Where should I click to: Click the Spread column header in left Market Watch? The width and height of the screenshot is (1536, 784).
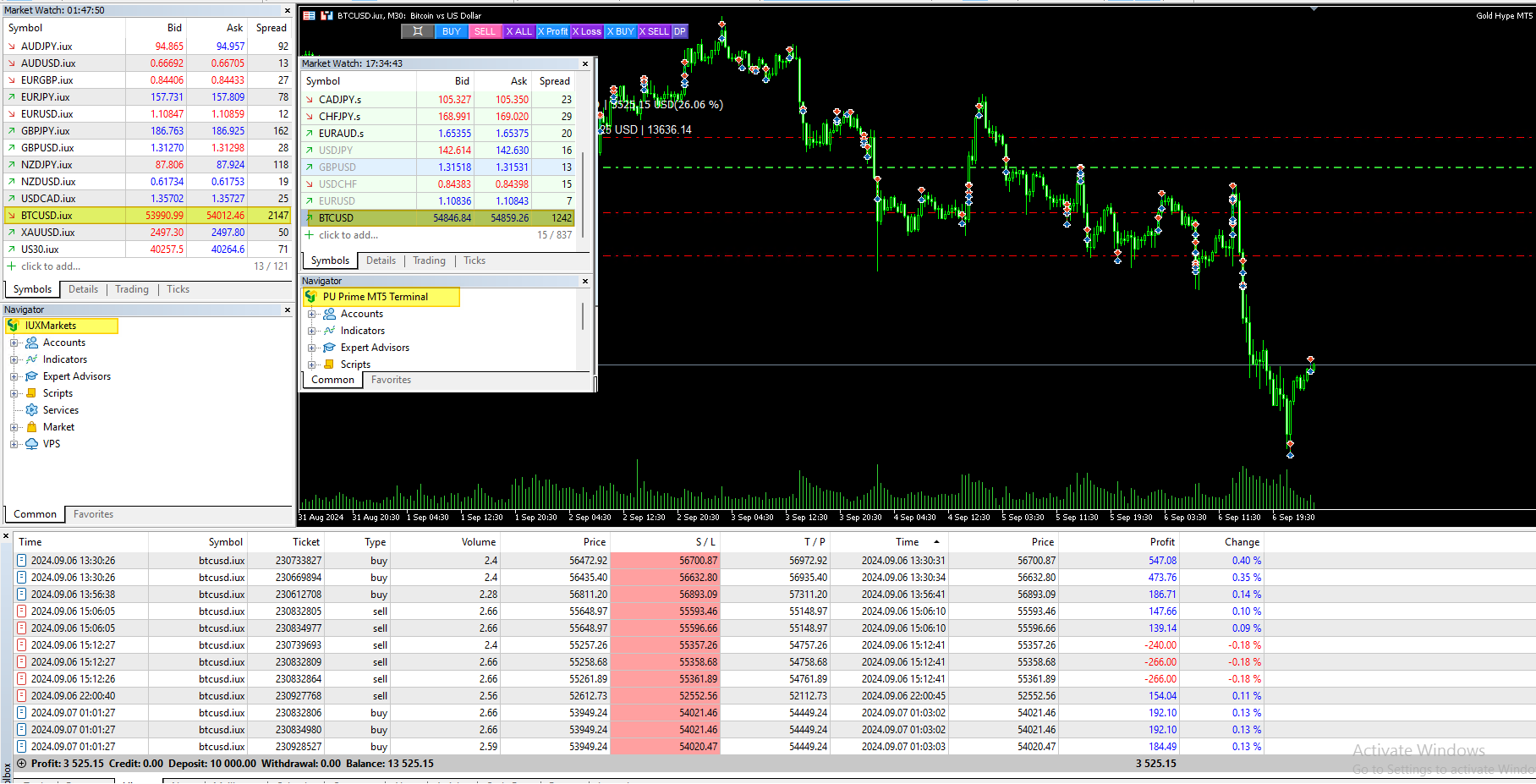tap(272, 28)
